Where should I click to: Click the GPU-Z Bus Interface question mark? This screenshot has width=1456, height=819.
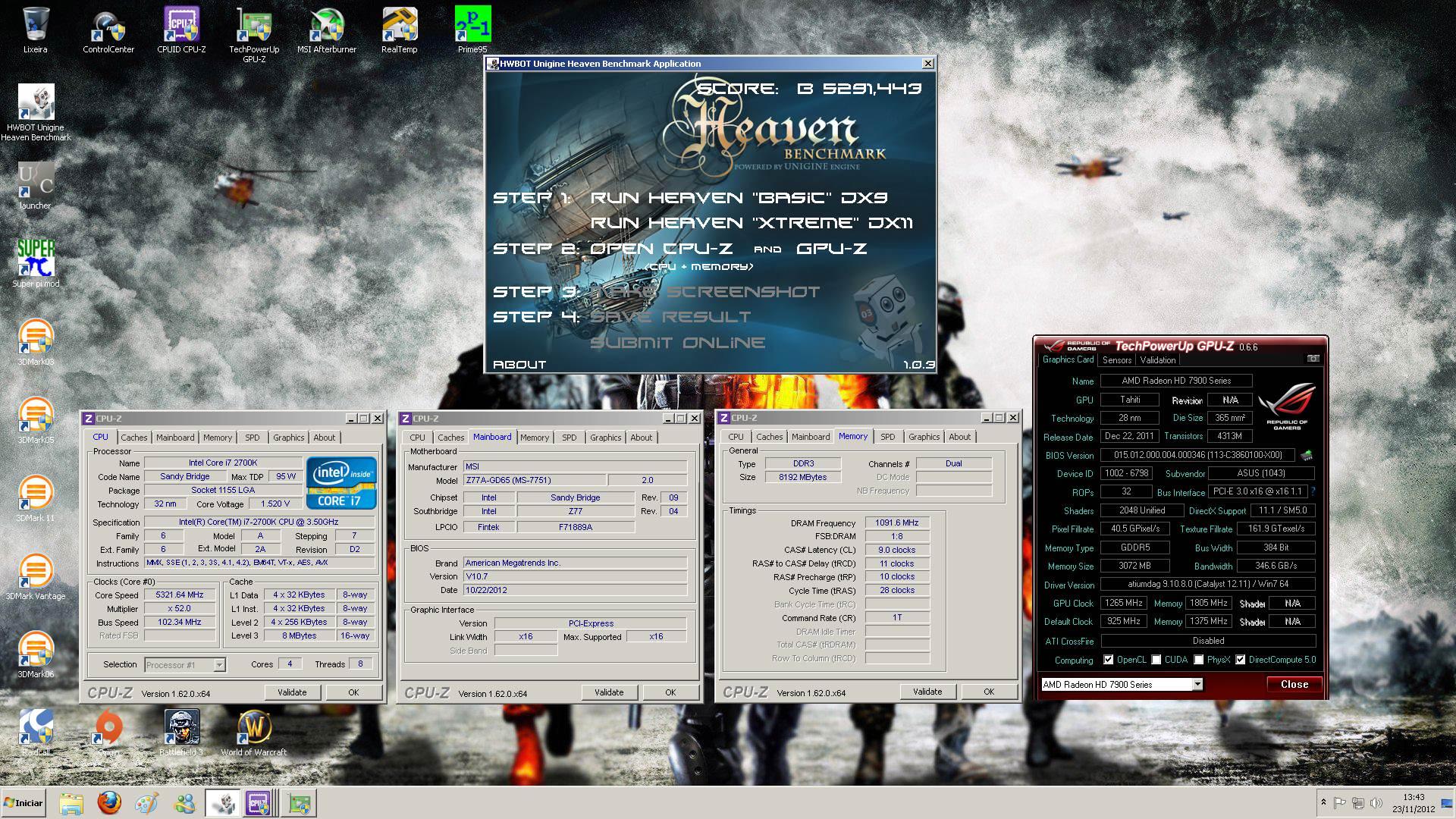[x=1313, y=491]
